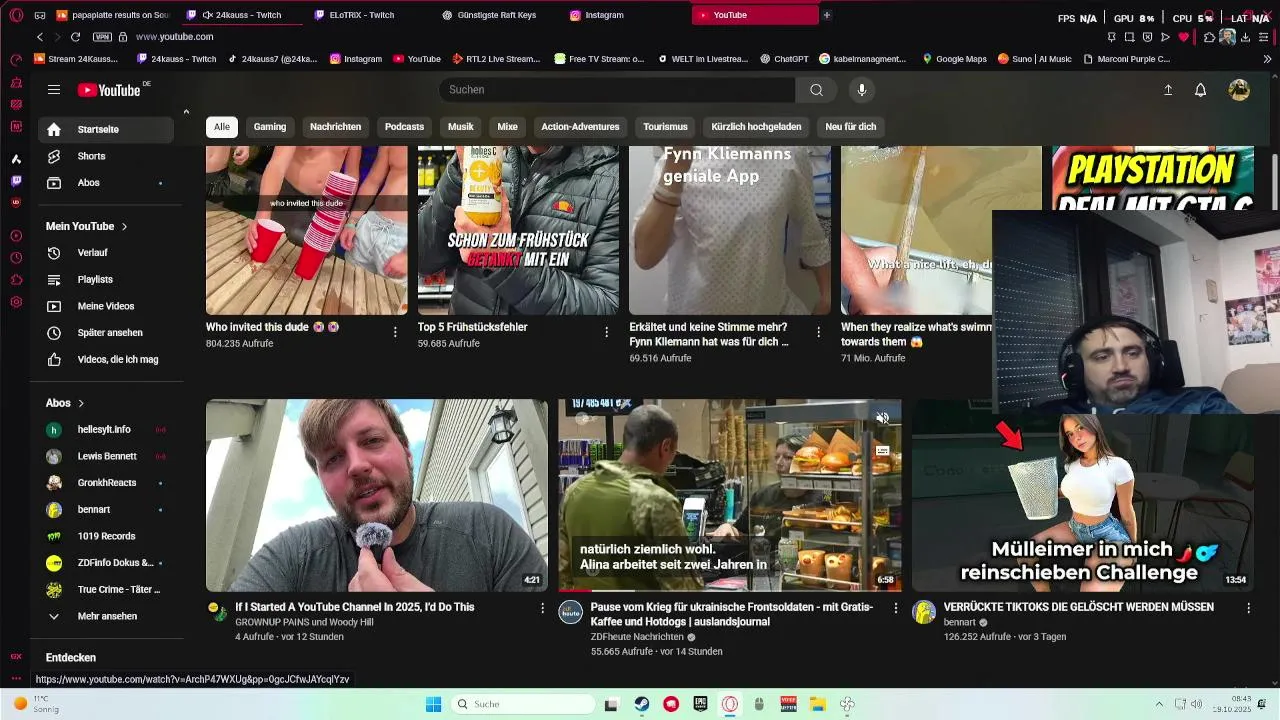Viewport: 1280px width, 720px height.
Task: Open browser downloads icon
Action: 1246,37
